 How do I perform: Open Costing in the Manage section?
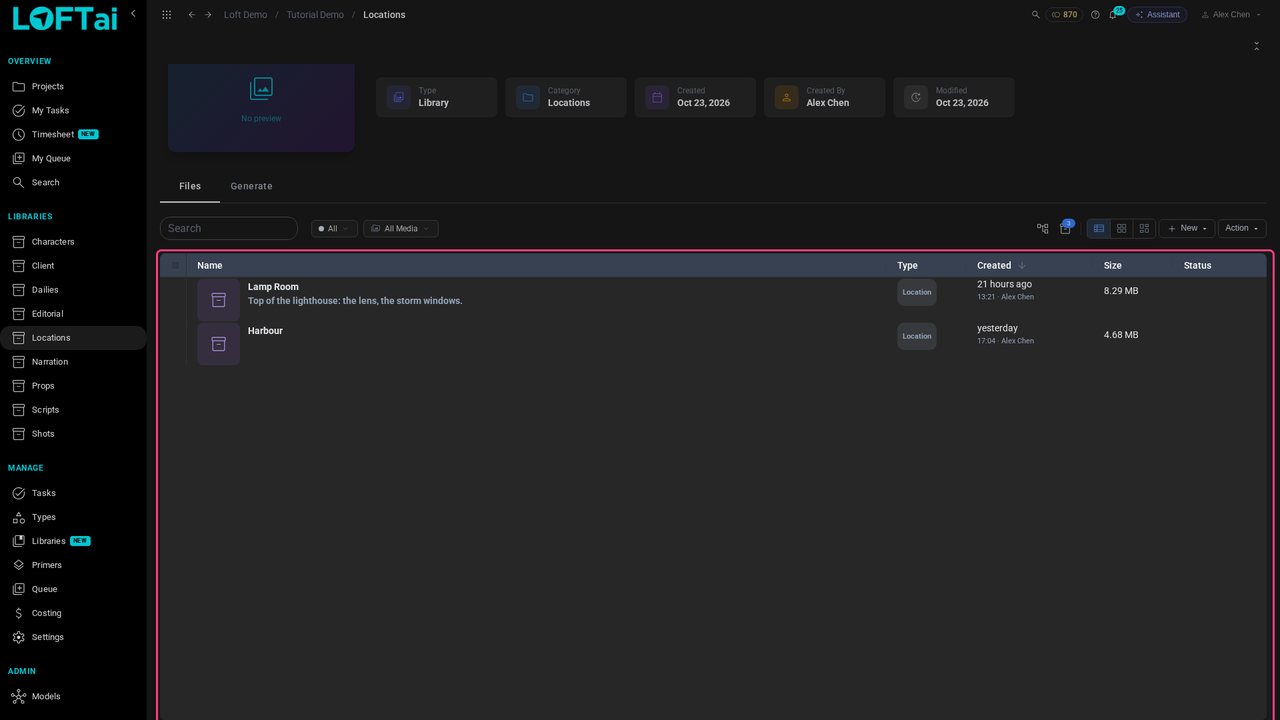click(x=73, y=613)
